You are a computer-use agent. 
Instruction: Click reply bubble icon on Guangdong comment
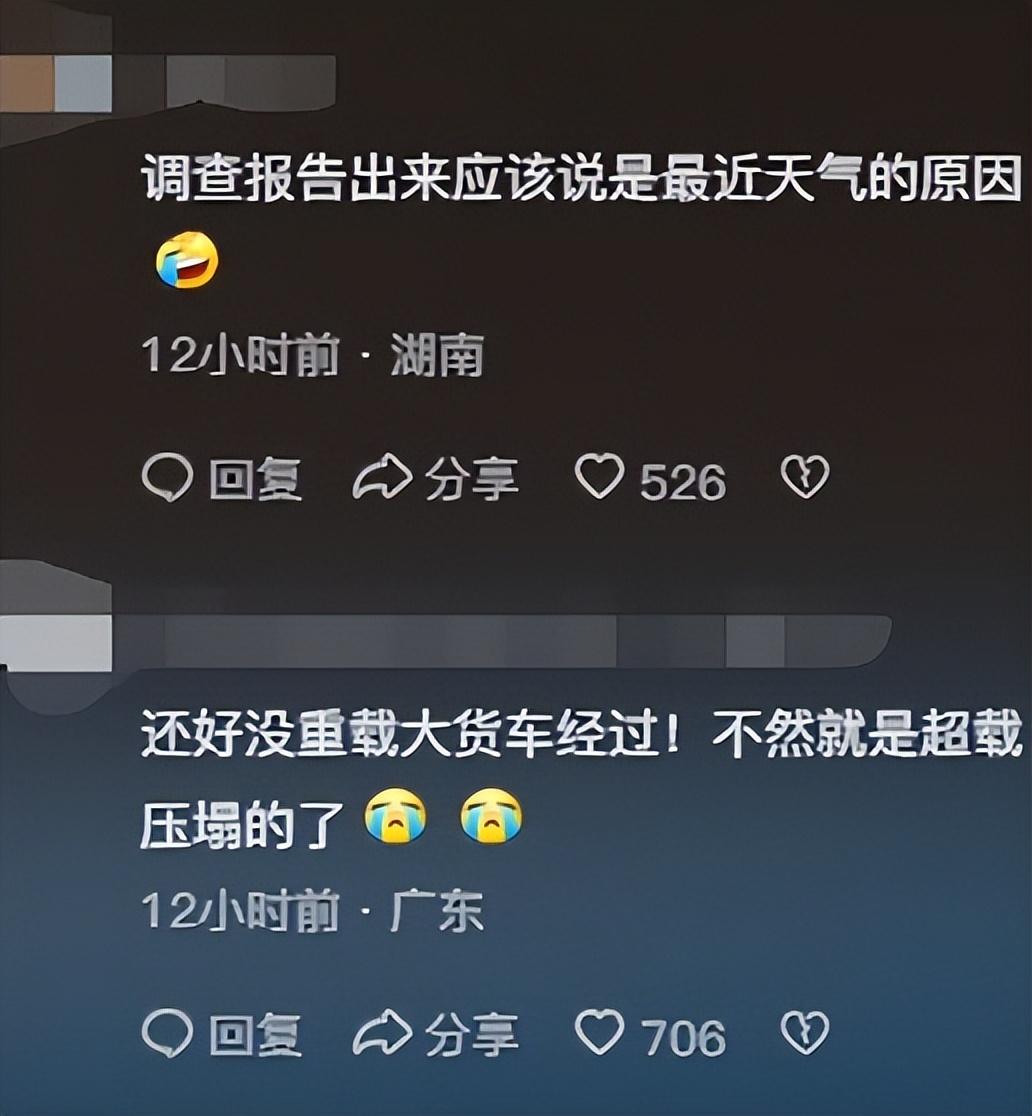[x=167, y=1033]
